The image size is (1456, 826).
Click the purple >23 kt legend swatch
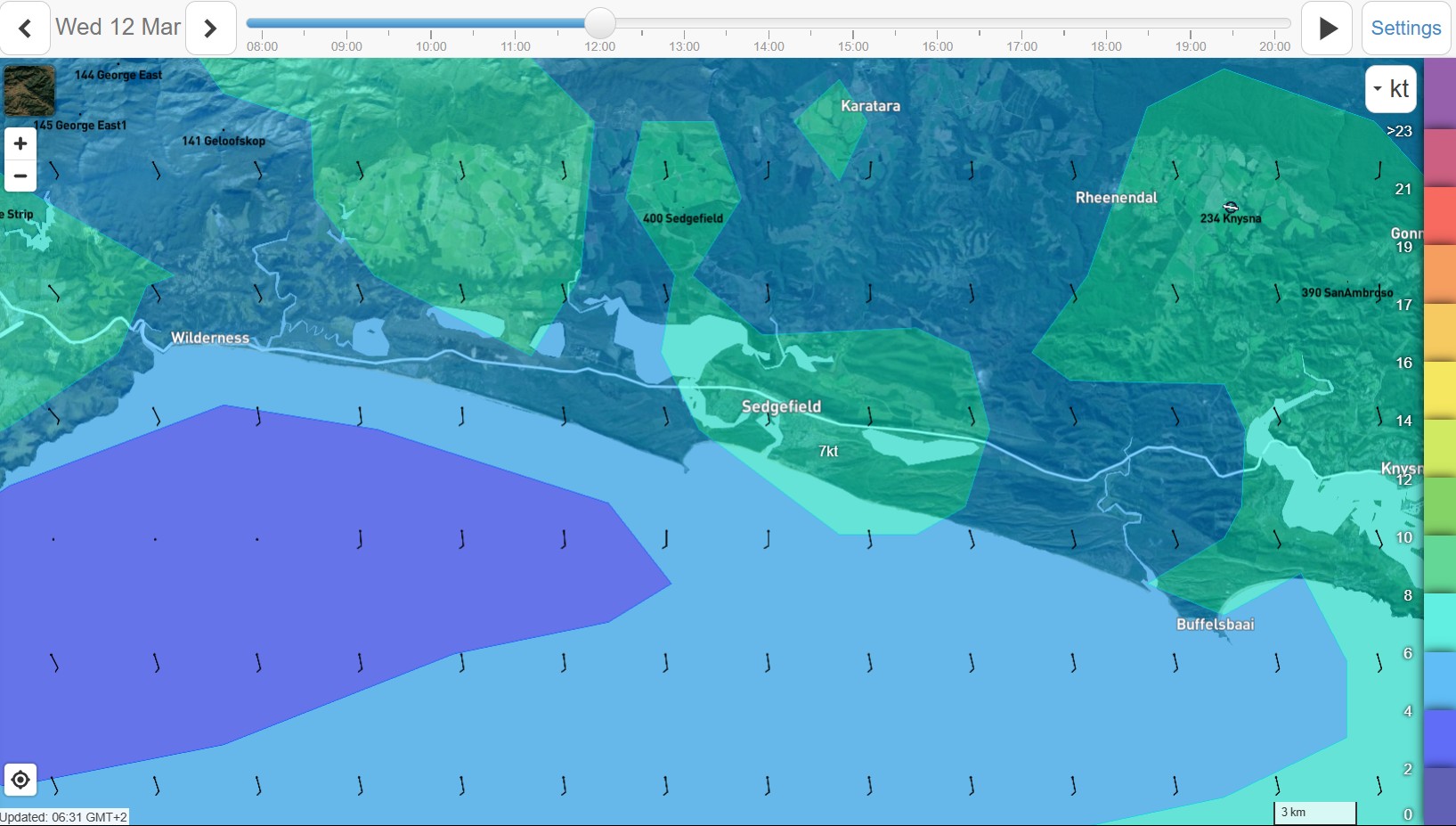click(1440, 94)
